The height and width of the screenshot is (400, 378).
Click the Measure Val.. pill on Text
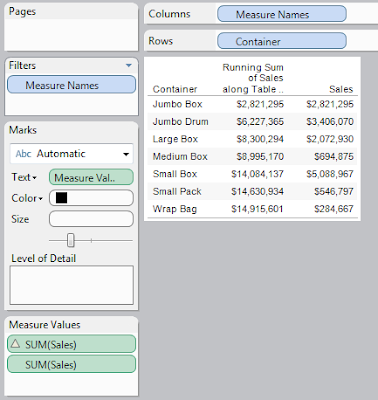[91, 177]
